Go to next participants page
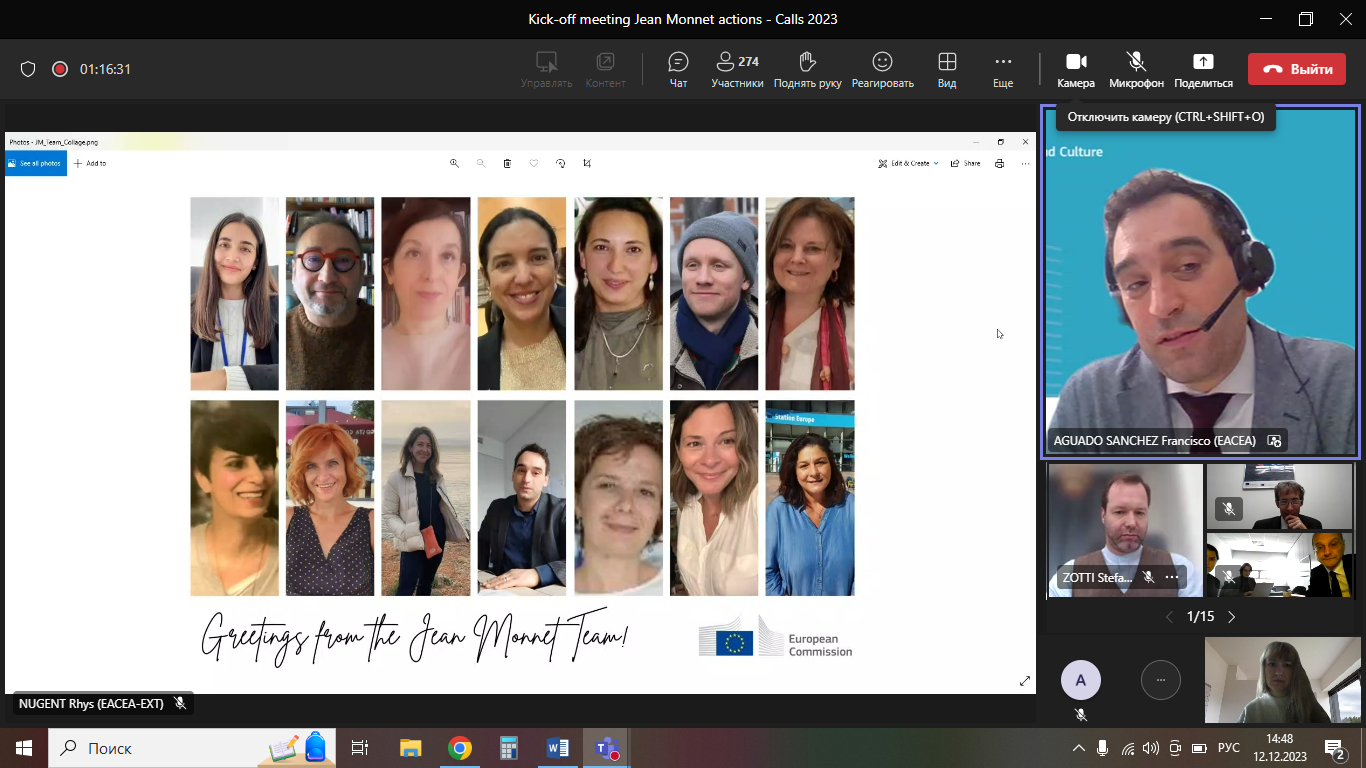1366x768 pixels. [x=1232, y=617]
